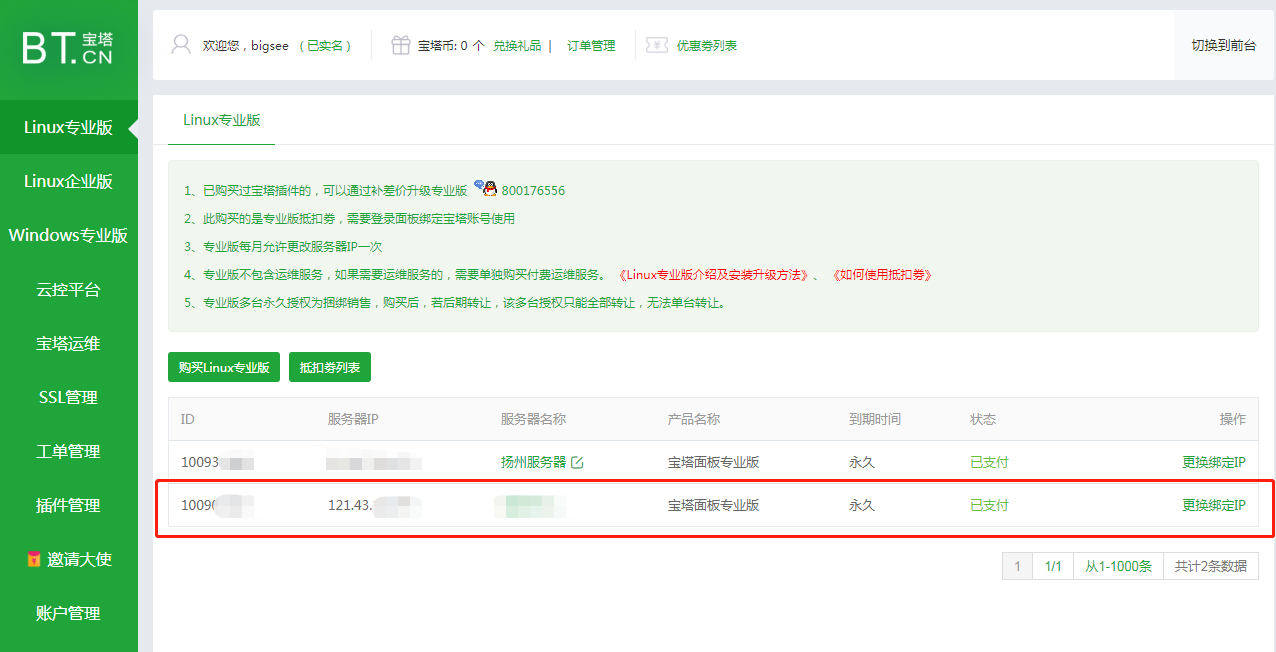Click the user avatar icon
This screenshot has height=652, width=1276.
coord(181,45)
